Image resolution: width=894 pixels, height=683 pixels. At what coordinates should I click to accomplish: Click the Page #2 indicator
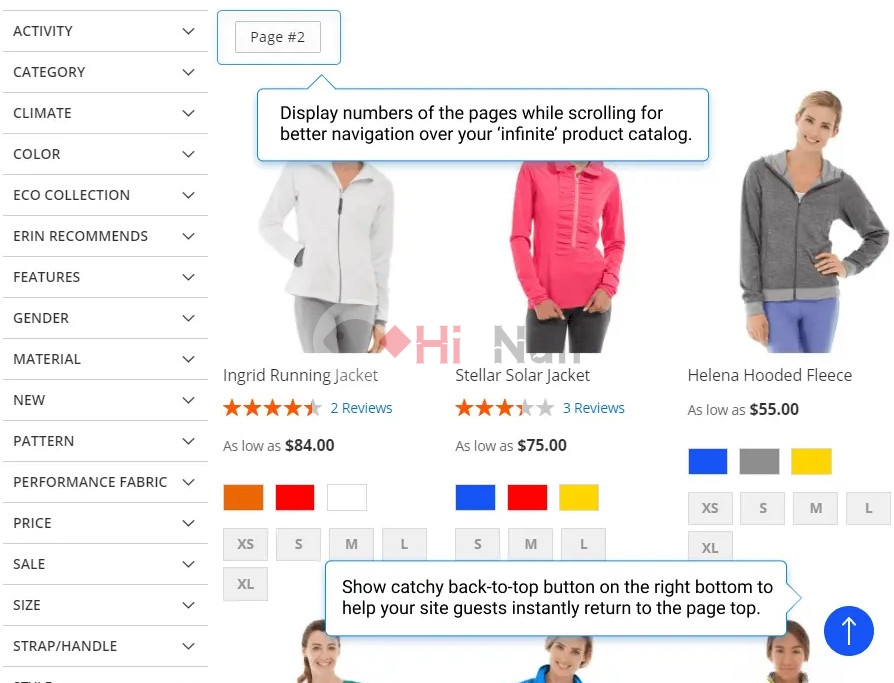278,37
